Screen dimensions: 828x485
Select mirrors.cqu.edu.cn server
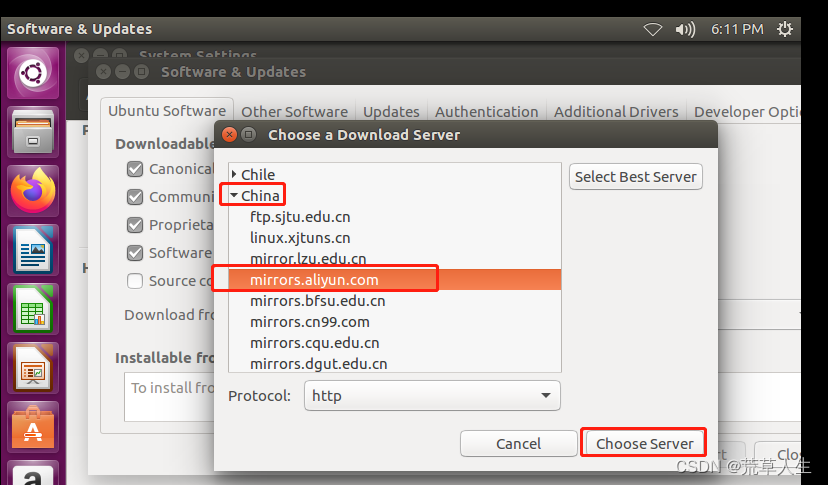click(x=394, y=343)
